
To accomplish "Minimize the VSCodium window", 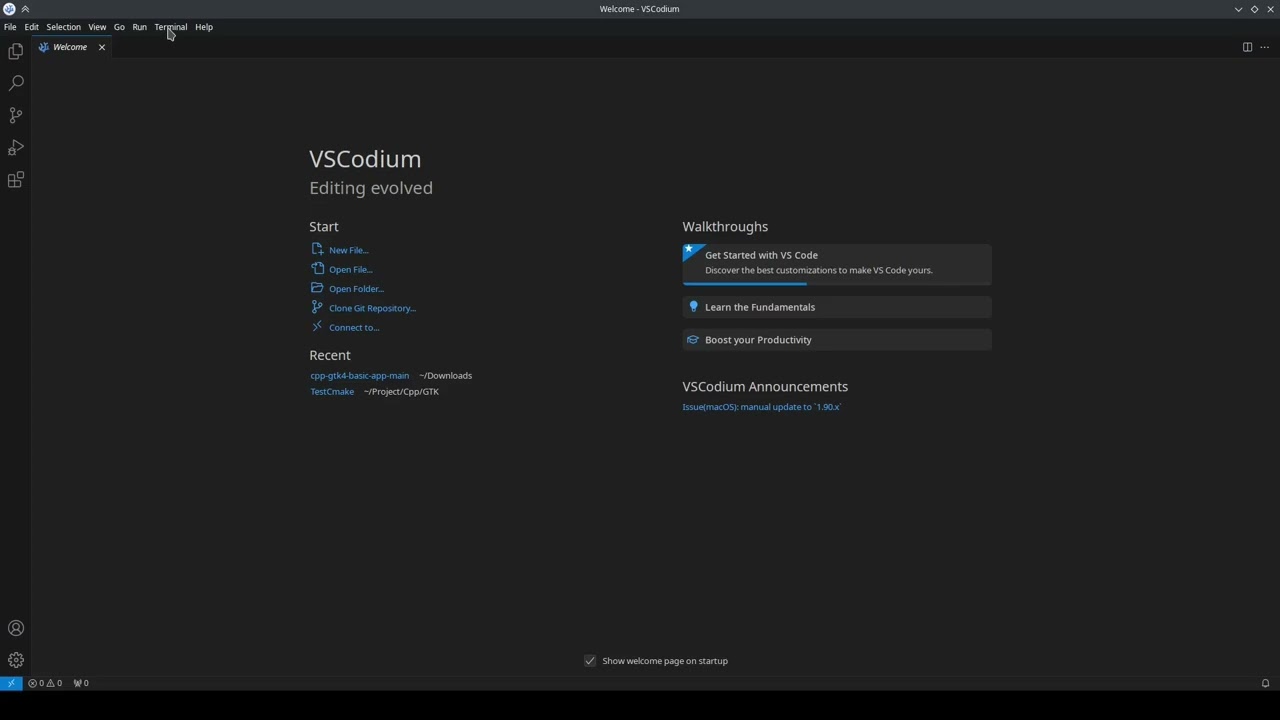I will [1238, 9].
